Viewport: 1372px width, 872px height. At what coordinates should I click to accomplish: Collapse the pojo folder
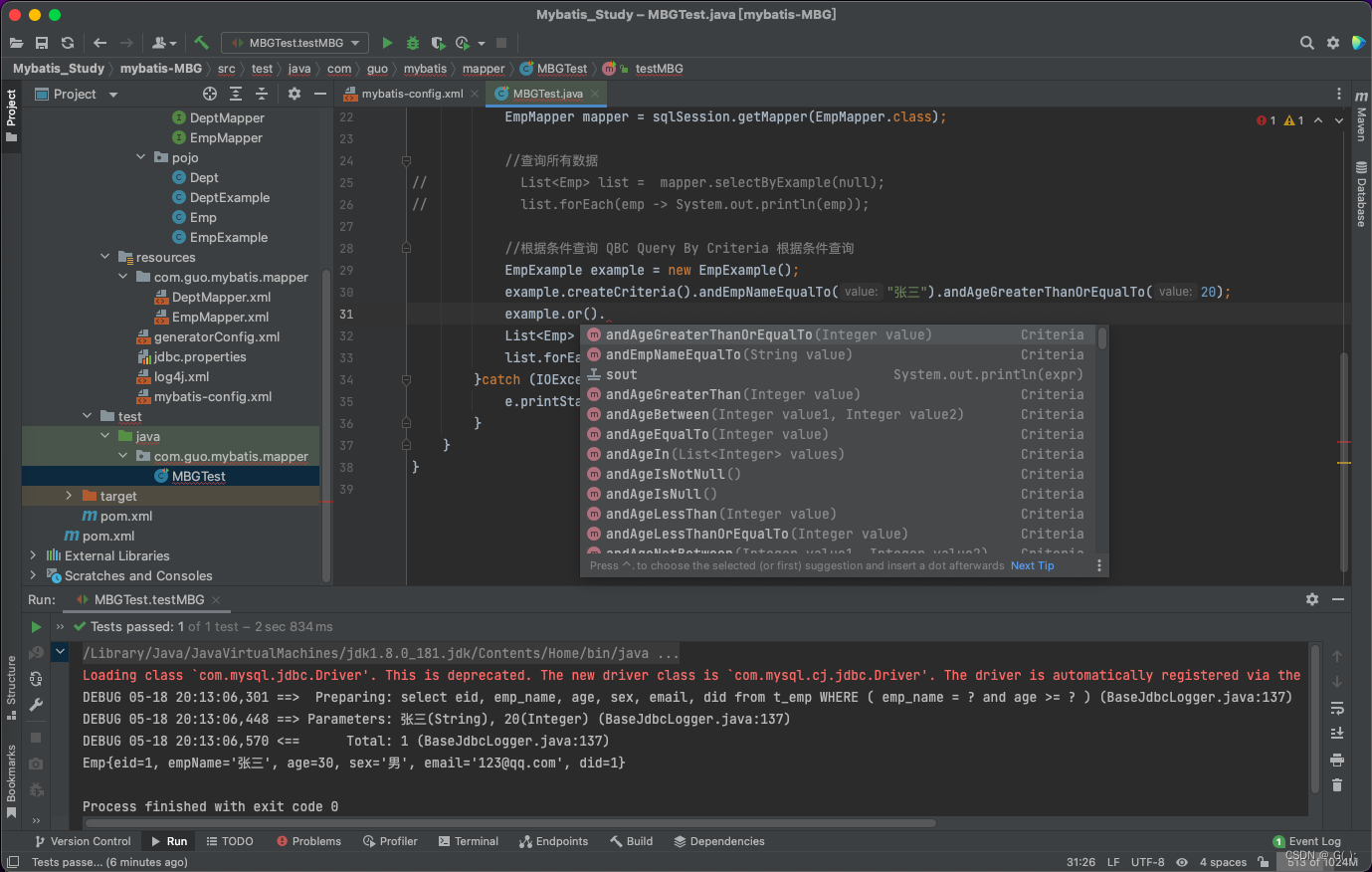(140, 157)
